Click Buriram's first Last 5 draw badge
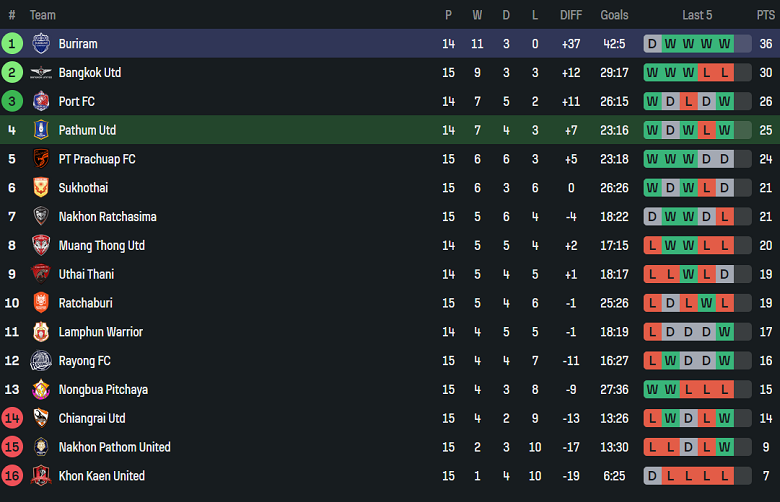The height and width of the screenshot is (502, 780). 653,44
